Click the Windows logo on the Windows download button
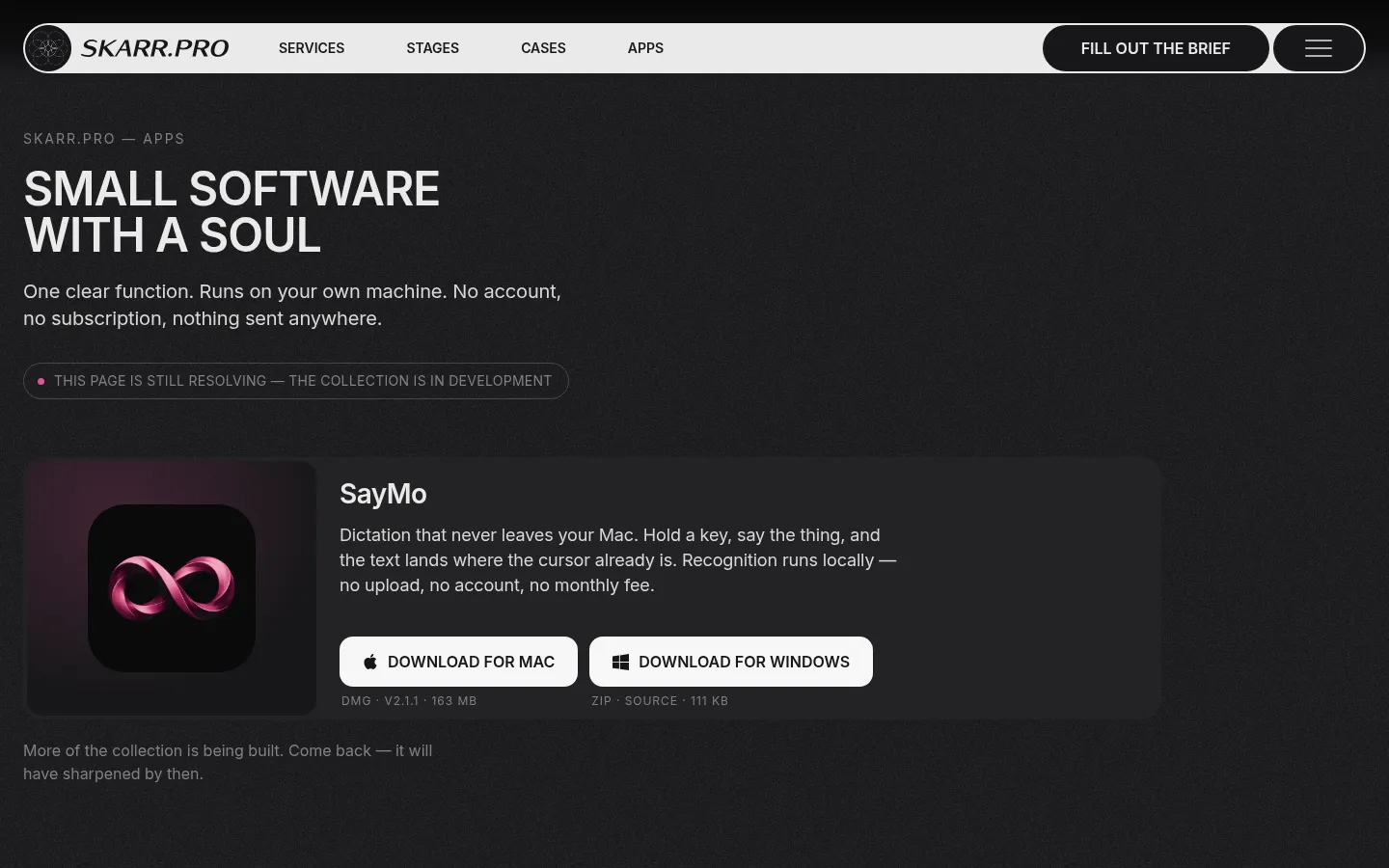Viewport: 1389px width, 868px height. pyautogui.click(x=621, y=662)
